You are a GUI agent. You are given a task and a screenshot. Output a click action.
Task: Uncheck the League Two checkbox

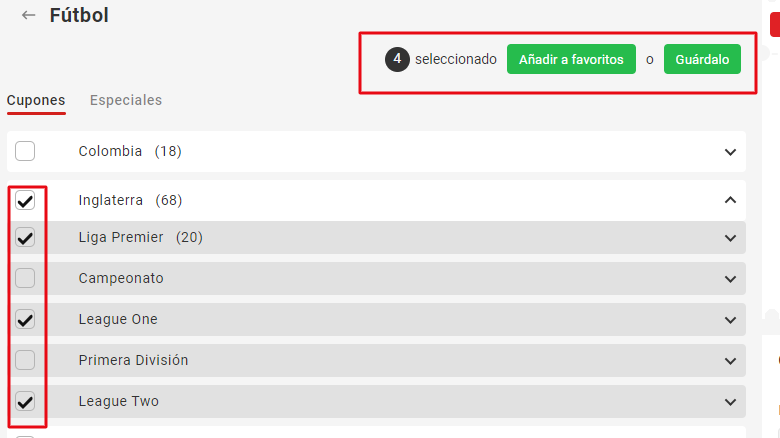coord(25,401)
